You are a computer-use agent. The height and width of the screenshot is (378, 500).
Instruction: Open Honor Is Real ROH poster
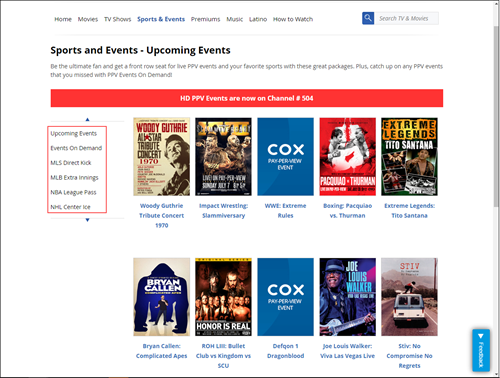coord(223,297)
